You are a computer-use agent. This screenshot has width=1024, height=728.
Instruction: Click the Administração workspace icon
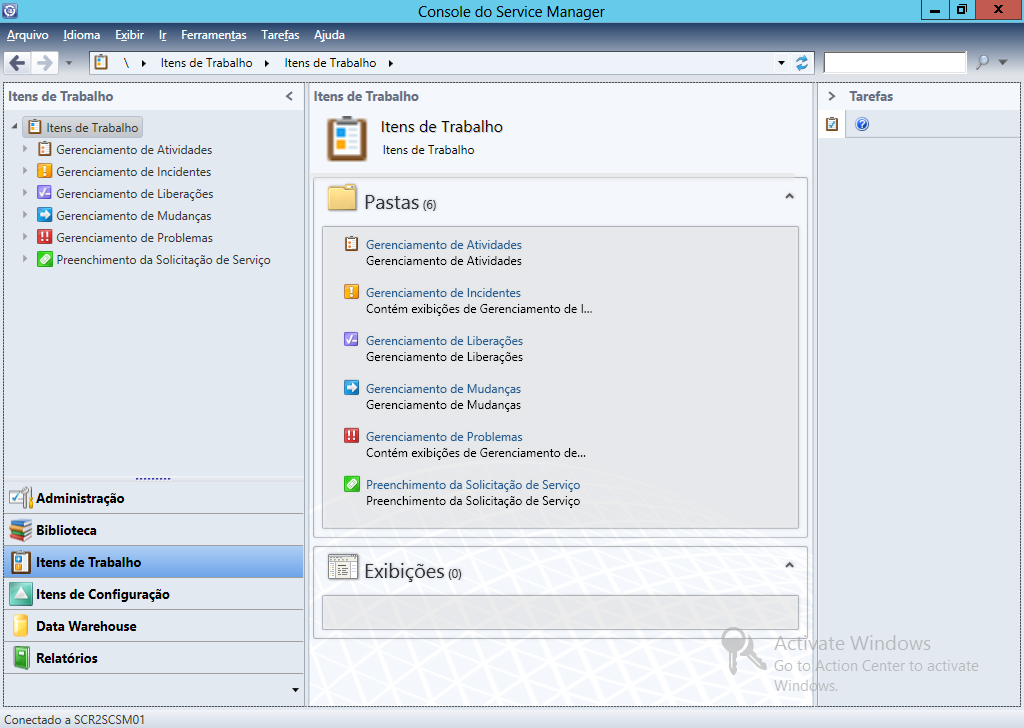pos(21,498)
